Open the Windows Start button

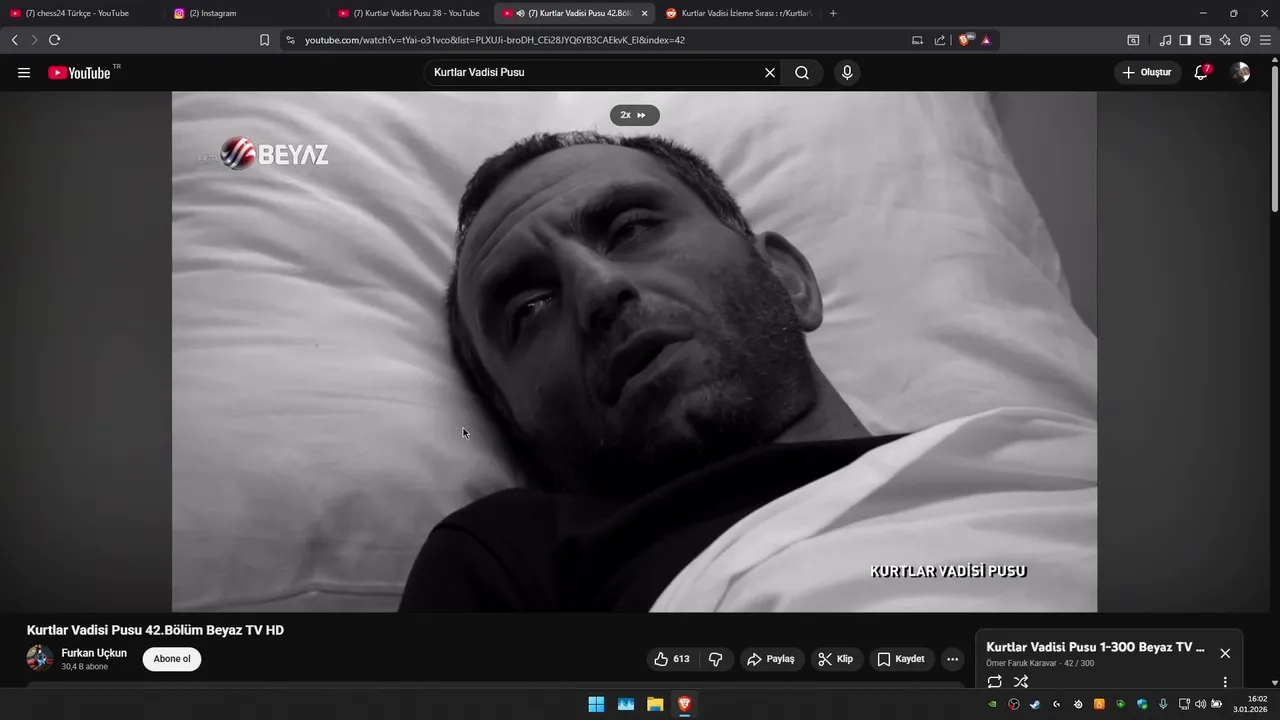(596, 704)
